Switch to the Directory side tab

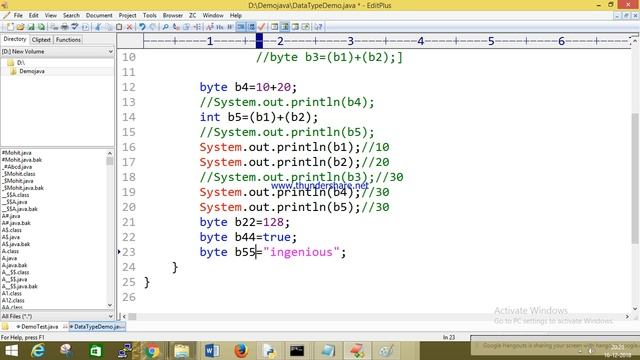click(x=15, y=39)
